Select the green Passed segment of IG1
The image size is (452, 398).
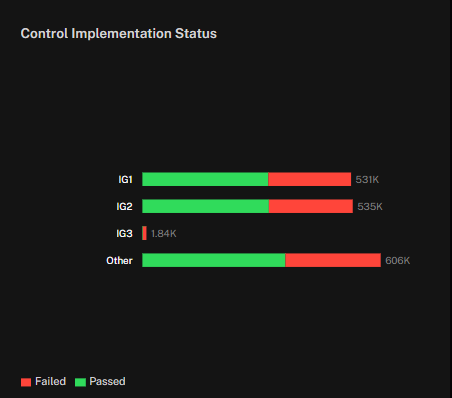pyautogui.click(x=205, y=179)
